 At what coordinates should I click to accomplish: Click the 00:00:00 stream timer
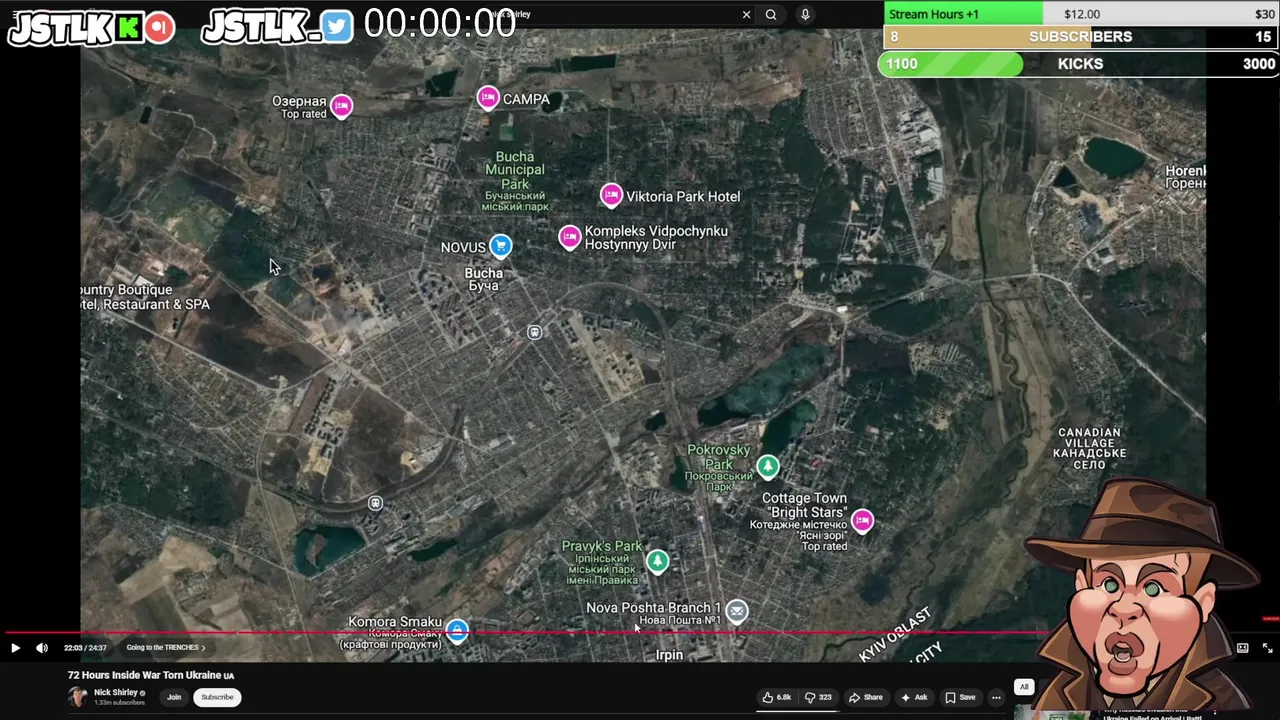440,24
